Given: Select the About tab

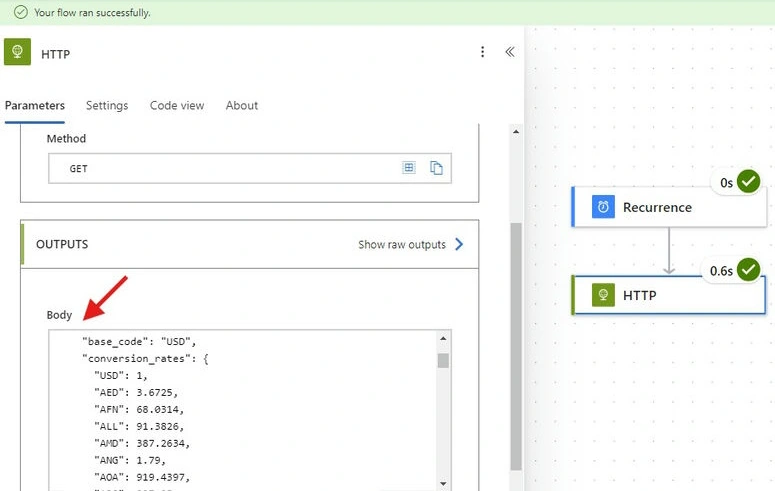Looking at the screenshot, I should (242, 105).
